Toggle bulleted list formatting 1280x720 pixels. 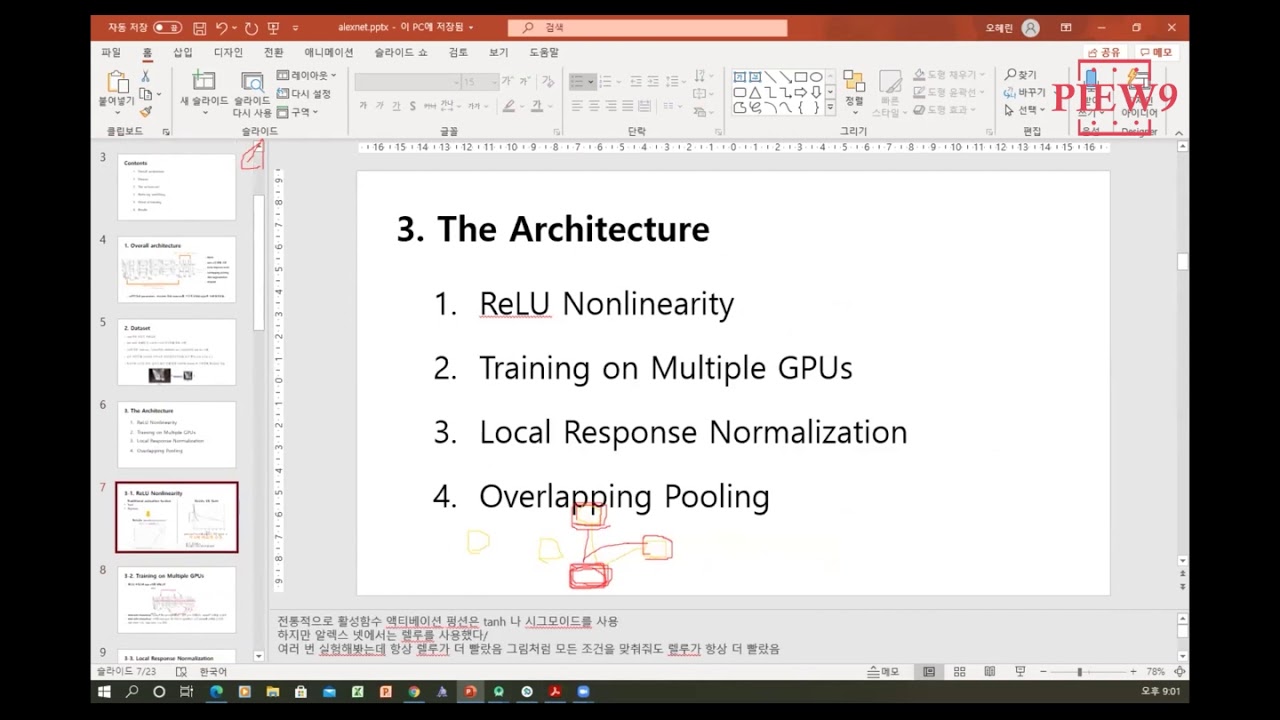point(579,82)
